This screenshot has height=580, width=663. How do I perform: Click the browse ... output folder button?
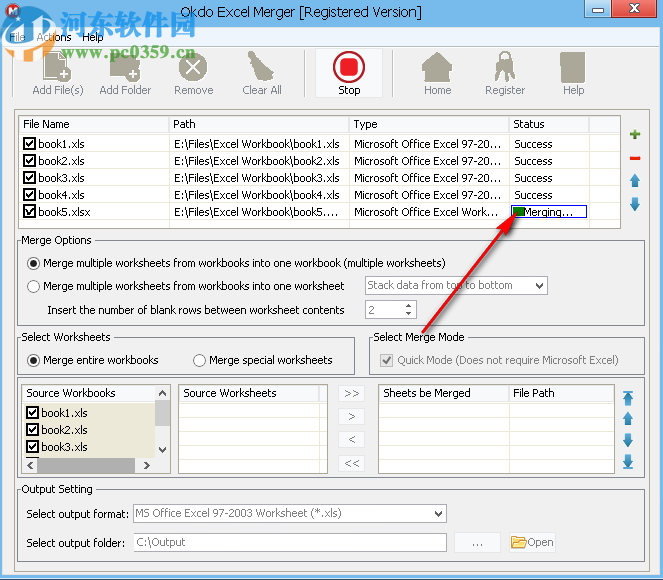pos(477,542)
